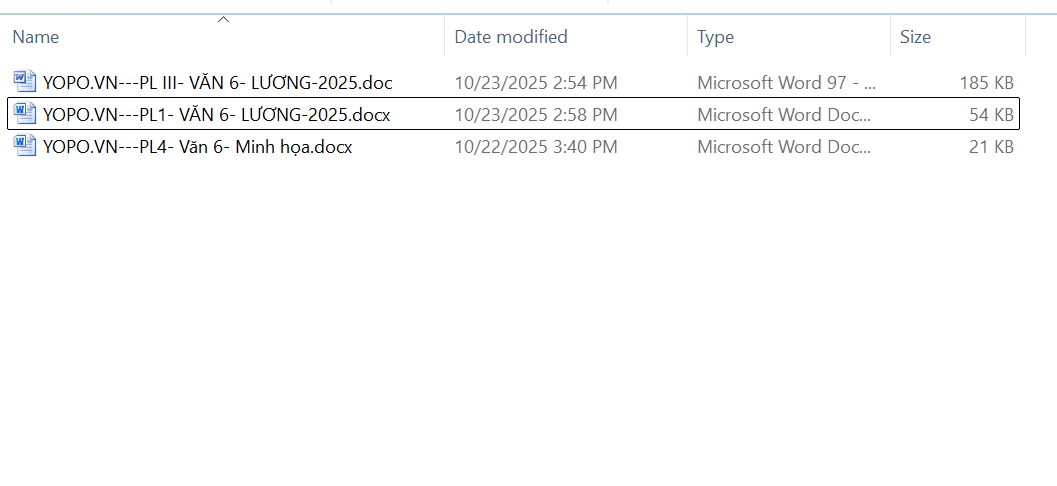Select the file name PL4- Văn 6- Minh họa.docx
This screenshot has width=1057, height=486.
click(x=198, y=147)
